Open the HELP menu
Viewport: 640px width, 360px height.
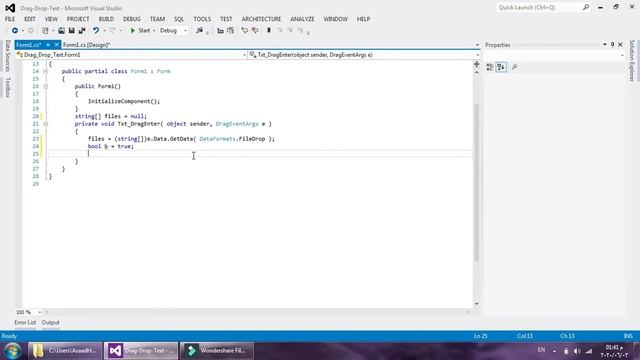tap(363, 19)
